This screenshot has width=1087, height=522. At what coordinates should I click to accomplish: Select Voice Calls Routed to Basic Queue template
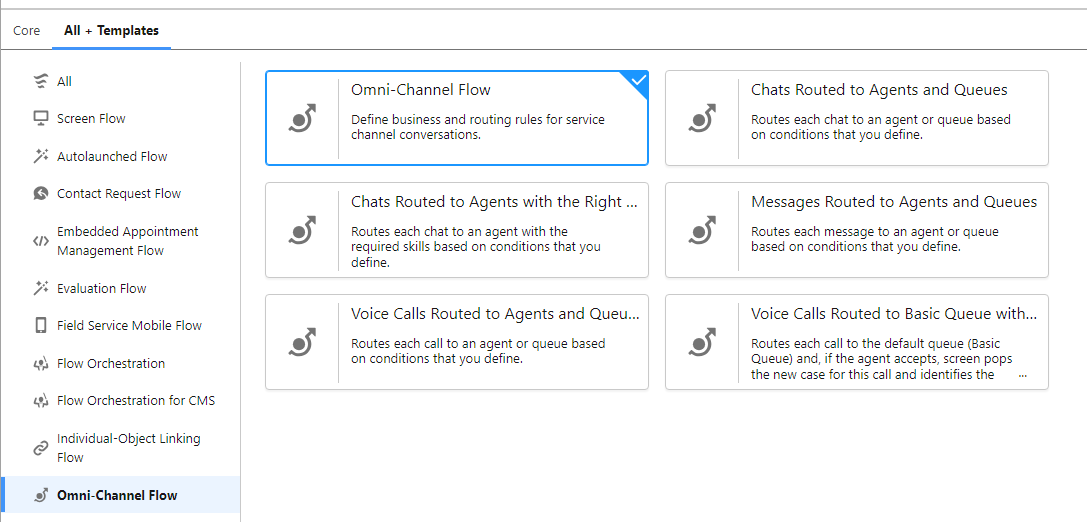(857, 342)
